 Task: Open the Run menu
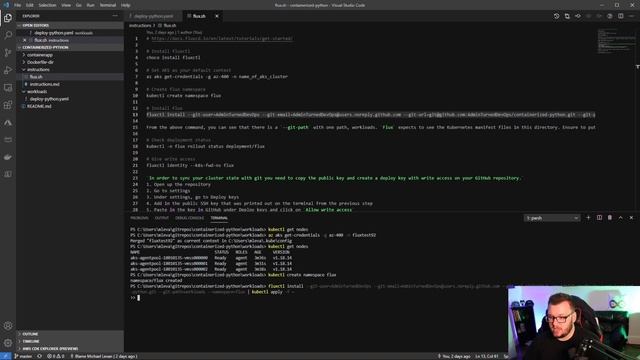click(x=91, y=5)
